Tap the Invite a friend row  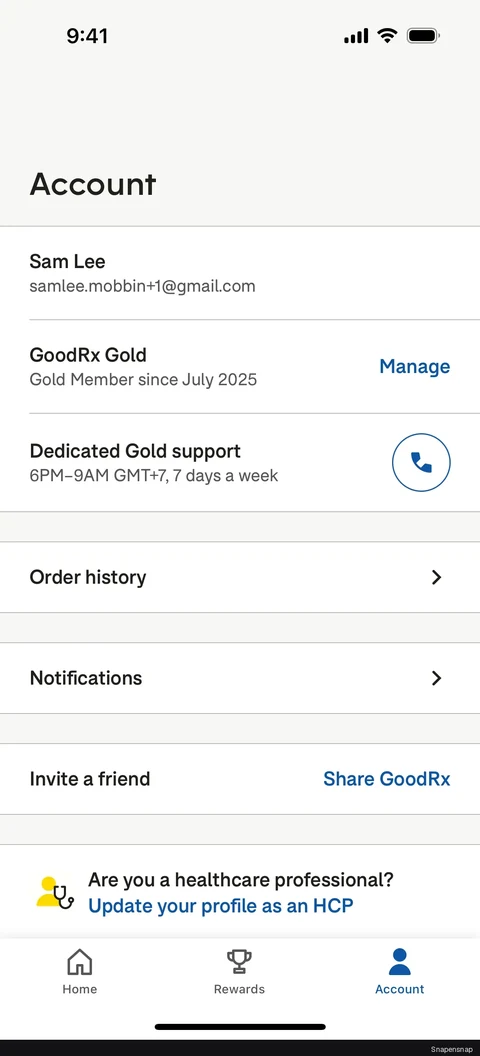240,779
